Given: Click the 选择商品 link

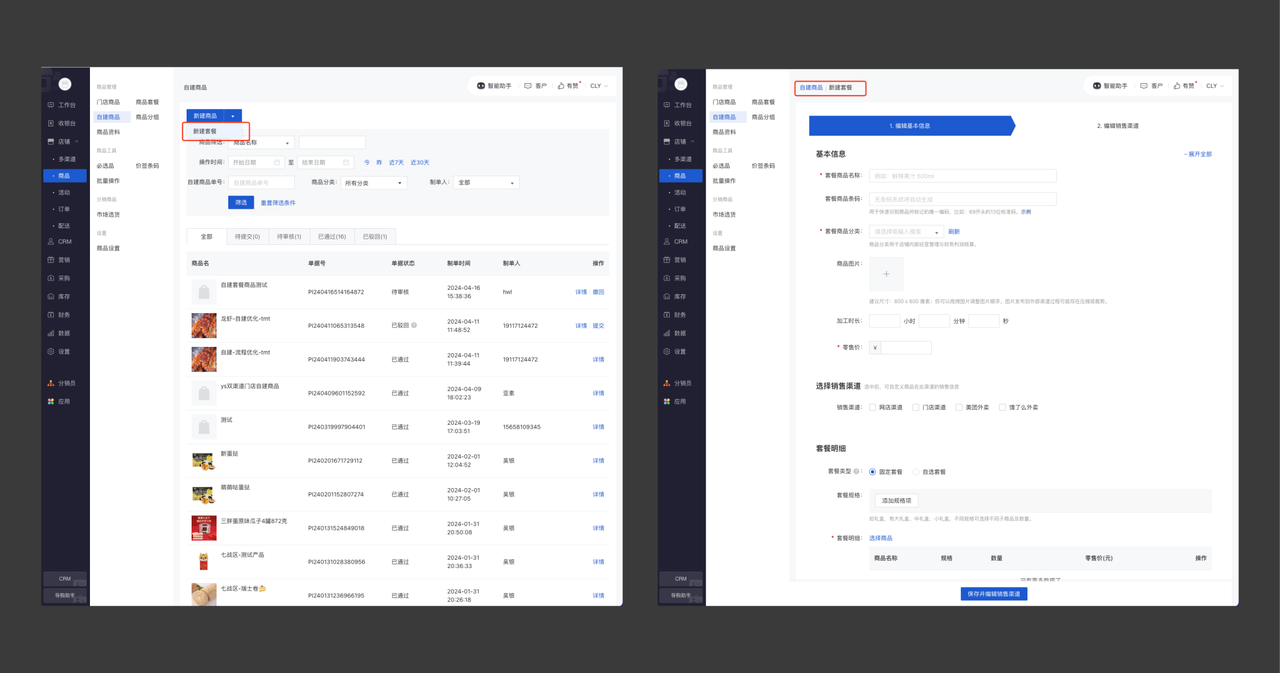Looking at the screenshot, I should pyautogui.click(x=880, y=538).
